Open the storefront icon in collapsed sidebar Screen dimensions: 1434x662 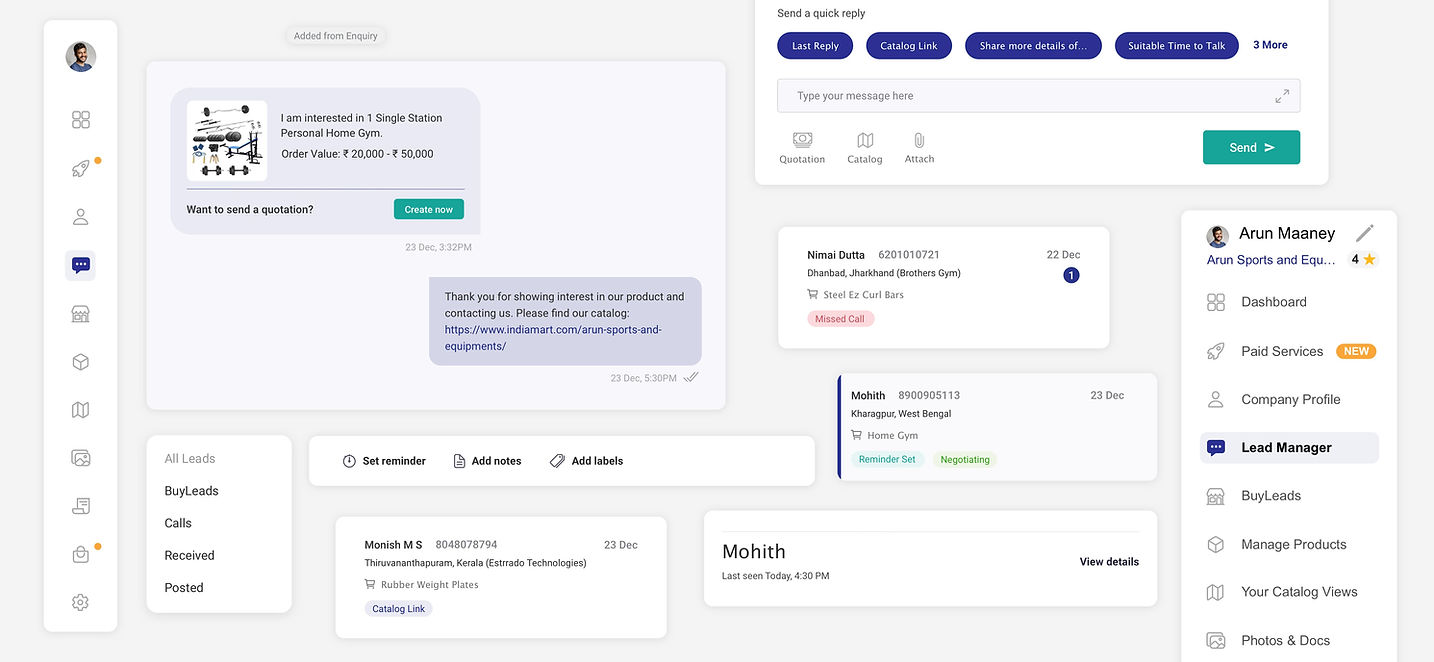click(x=81, y=314)
